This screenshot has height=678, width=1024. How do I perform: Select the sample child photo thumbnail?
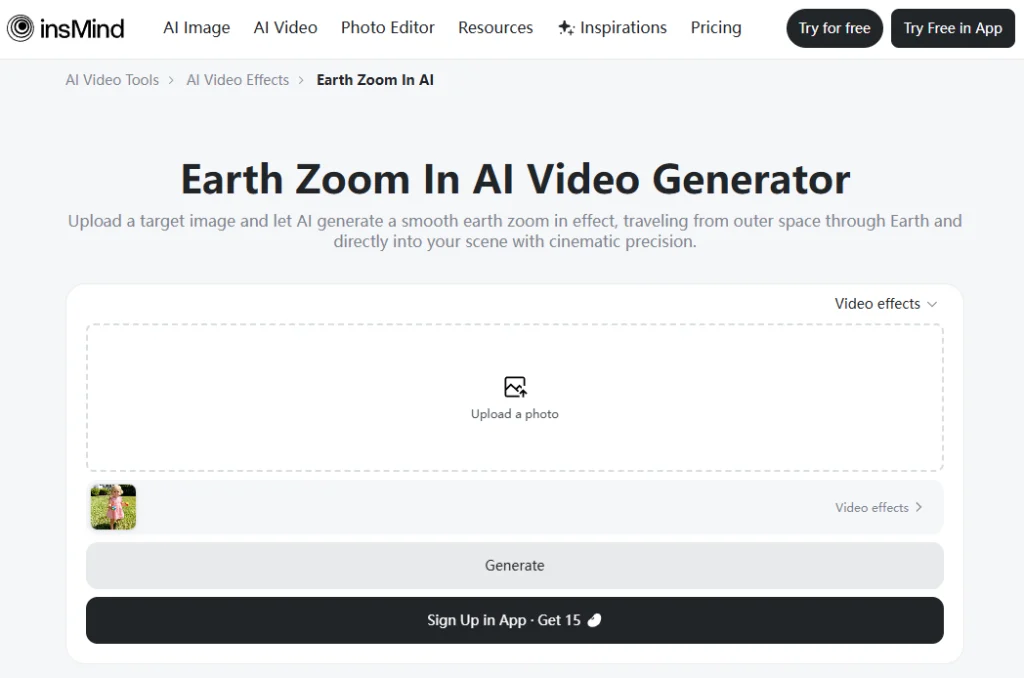point(113,507)
